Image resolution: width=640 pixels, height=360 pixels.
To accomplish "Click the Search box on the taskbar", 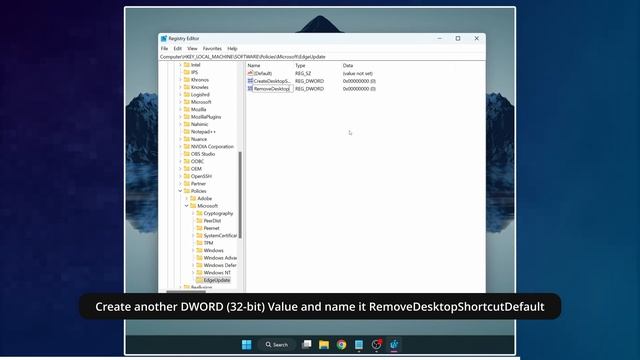I will tap(277, 344).
